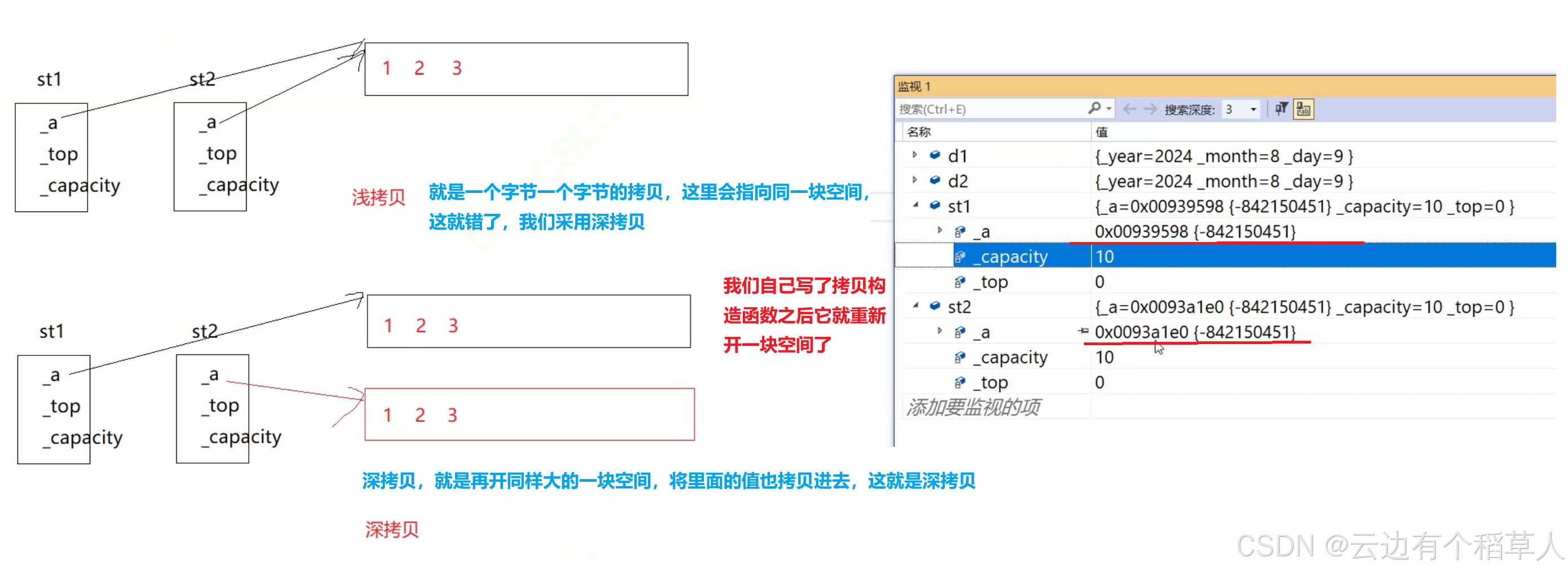This screenshot has width=1568, height=572.
Task: Click the forward arrow in Watch search toolbar
Action: (1150, 109)
